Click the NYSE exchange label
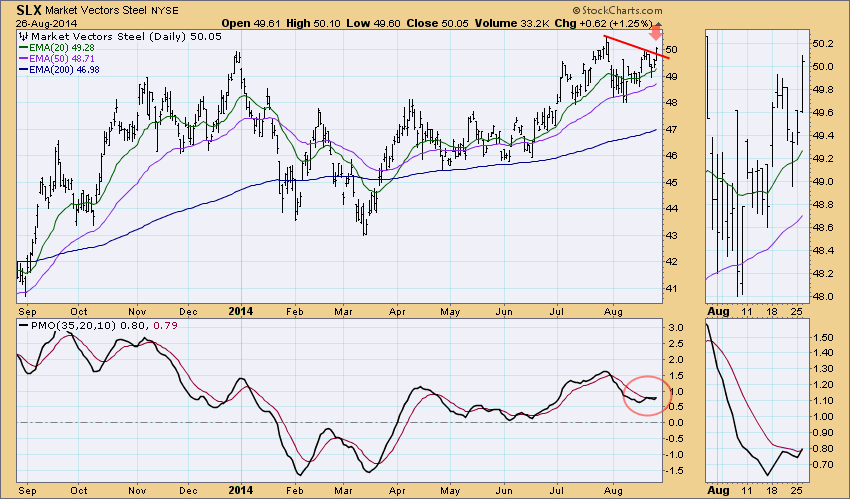Viewport: 850px width, 499px height. click(x=165, y=10)
